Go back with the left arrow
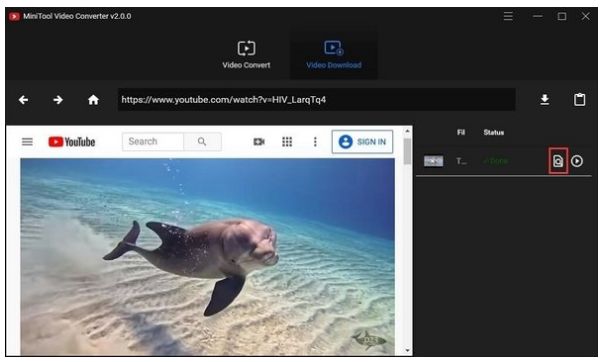This screenshot has width=606, height=362. pyautogui.click(x=24, y=100)
